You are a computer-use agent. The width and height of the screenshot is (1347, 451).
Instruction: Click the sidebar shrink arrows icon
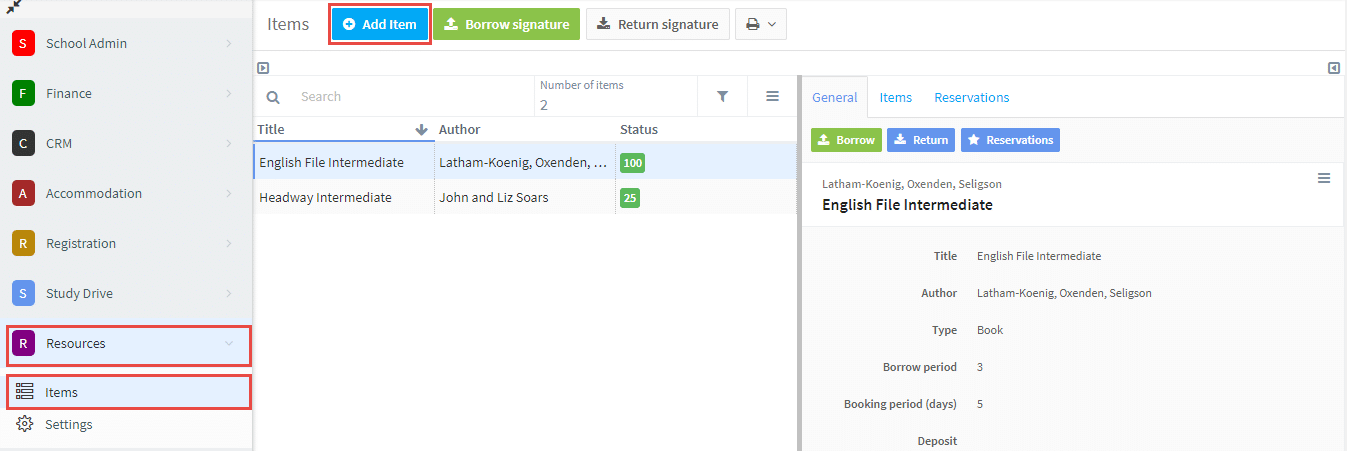[x=14, y=6]
